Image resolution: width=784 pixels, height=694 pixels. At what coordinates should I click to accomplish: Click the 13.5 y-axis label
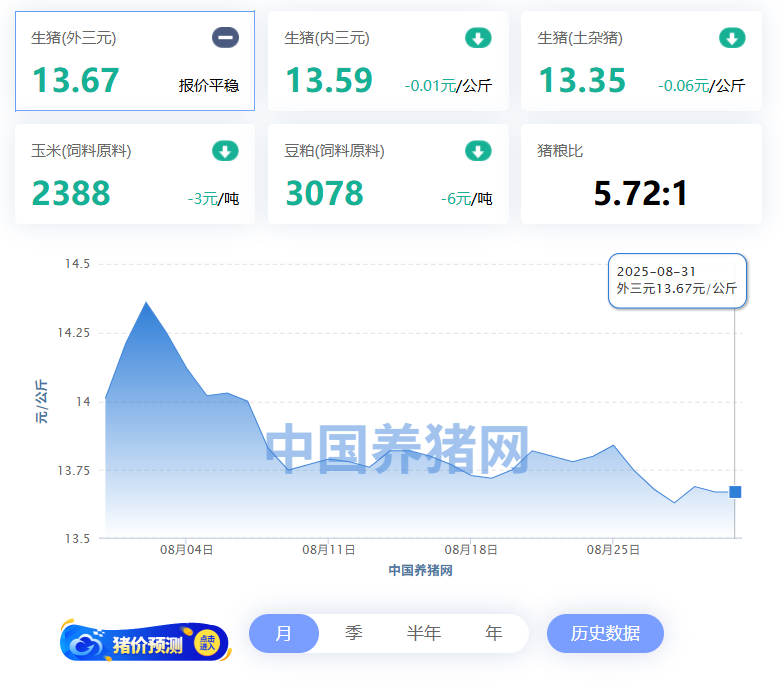(x=78, y=538)
